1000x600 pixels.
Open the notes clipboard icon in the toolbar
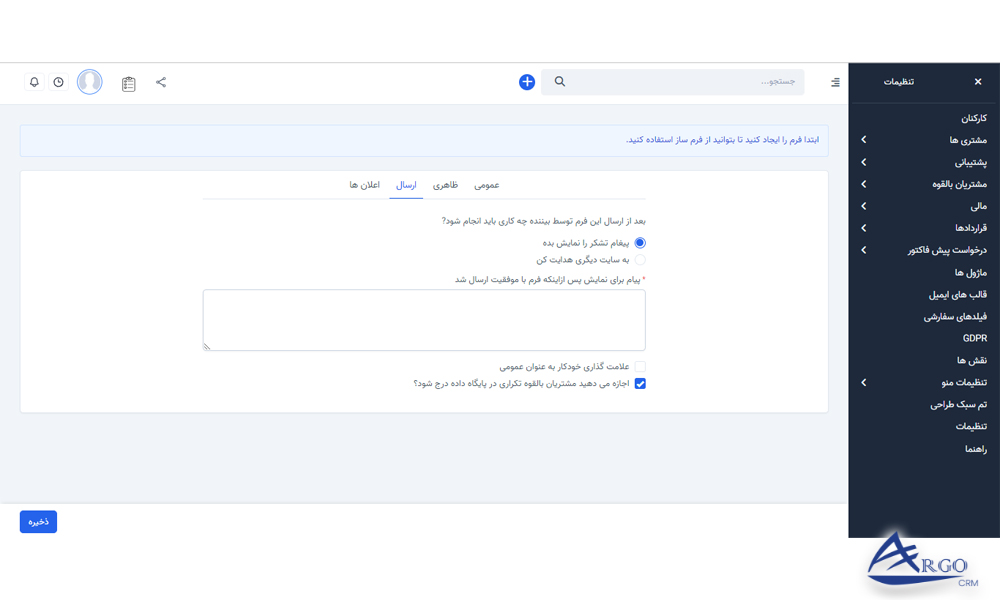coord(128,83)
